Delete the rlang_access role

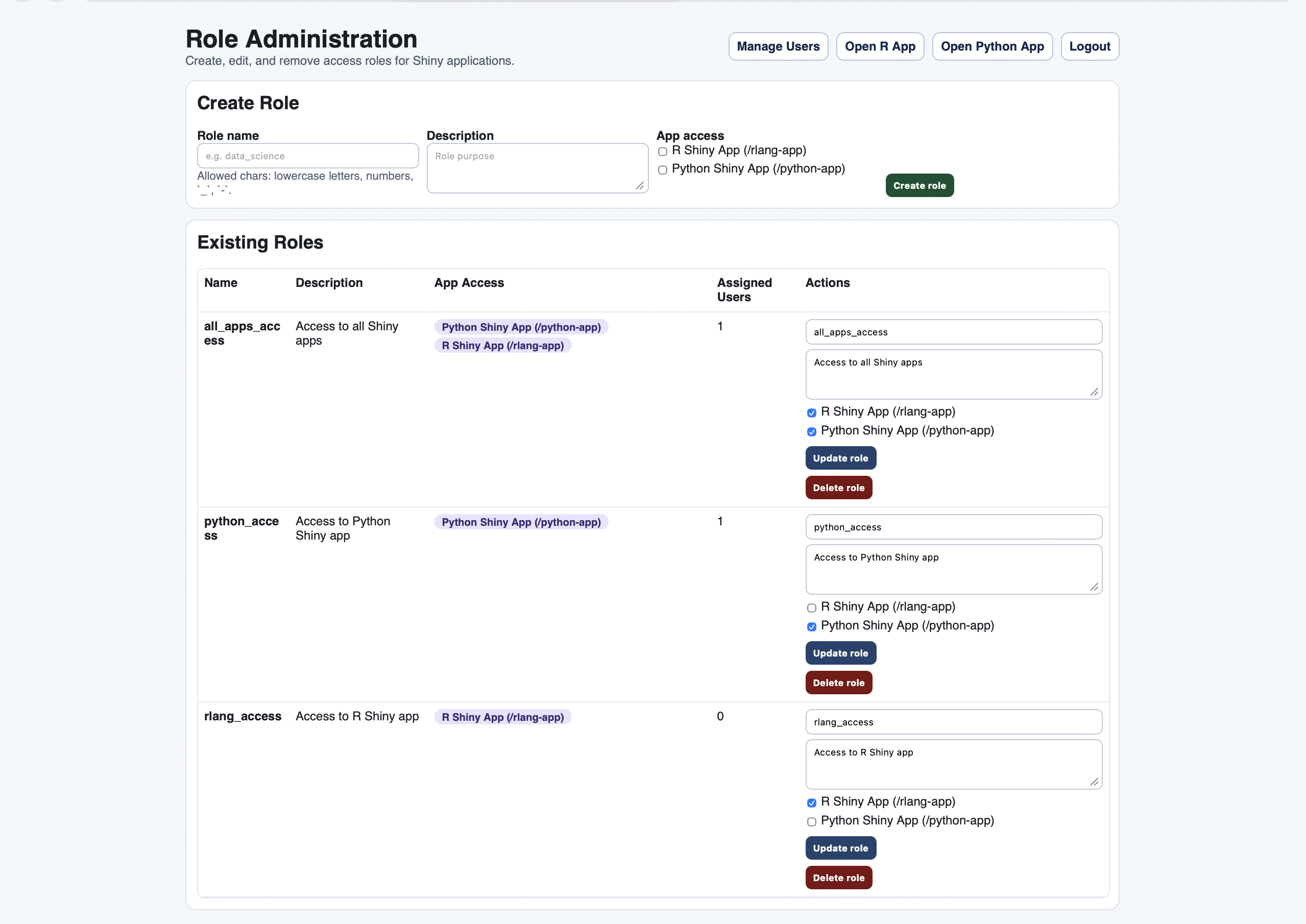[838, 878]
